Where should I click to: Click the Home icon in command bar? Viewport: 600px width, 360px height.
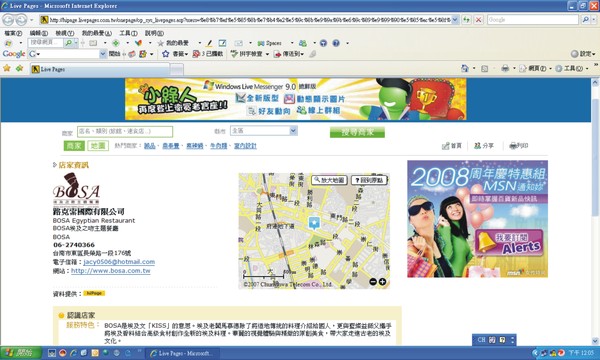pyautogui.click(x=465, y=68)
